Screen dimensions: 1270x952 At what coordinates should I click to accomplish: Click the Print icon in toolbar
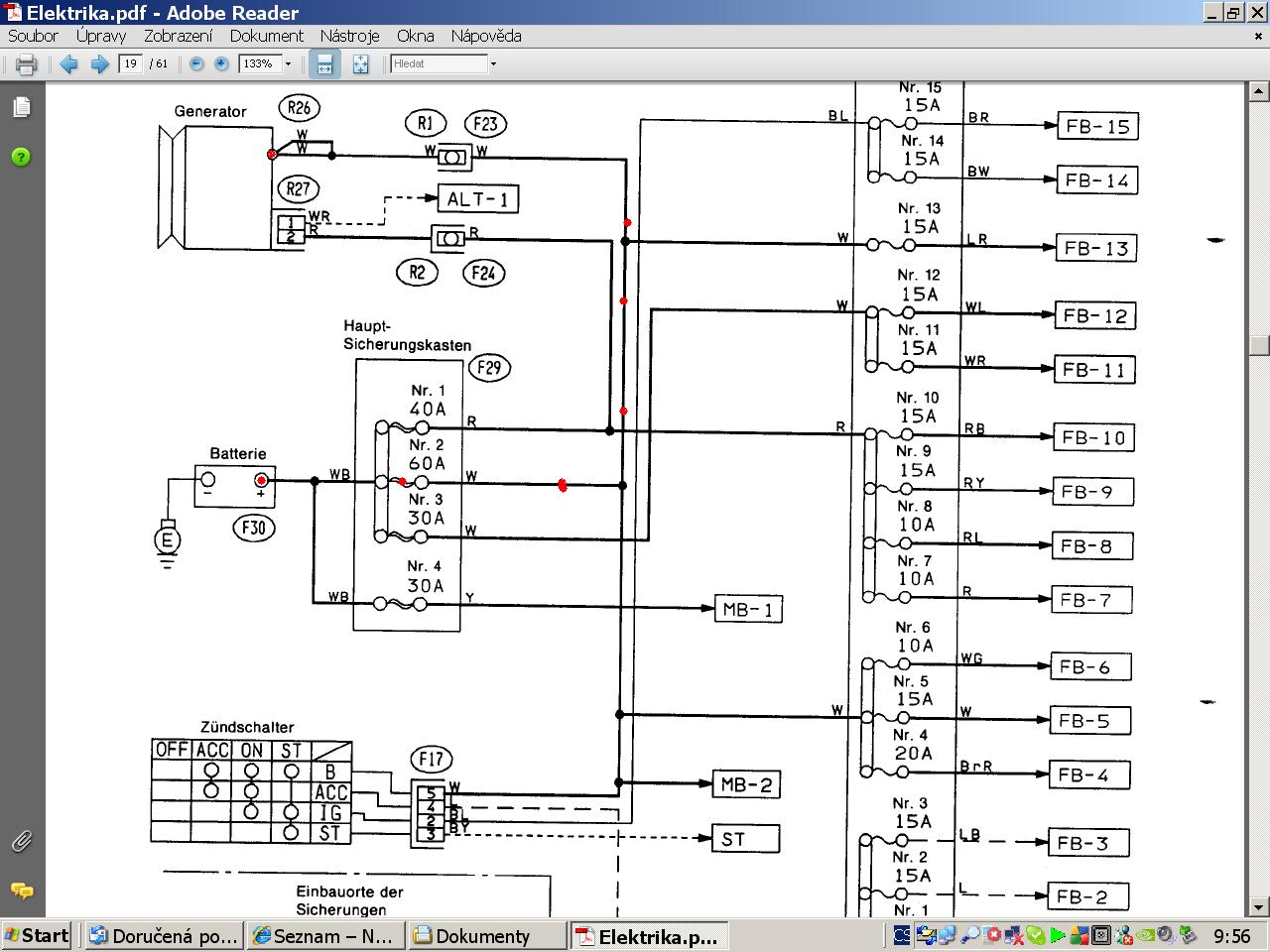(x=27, y=64)
